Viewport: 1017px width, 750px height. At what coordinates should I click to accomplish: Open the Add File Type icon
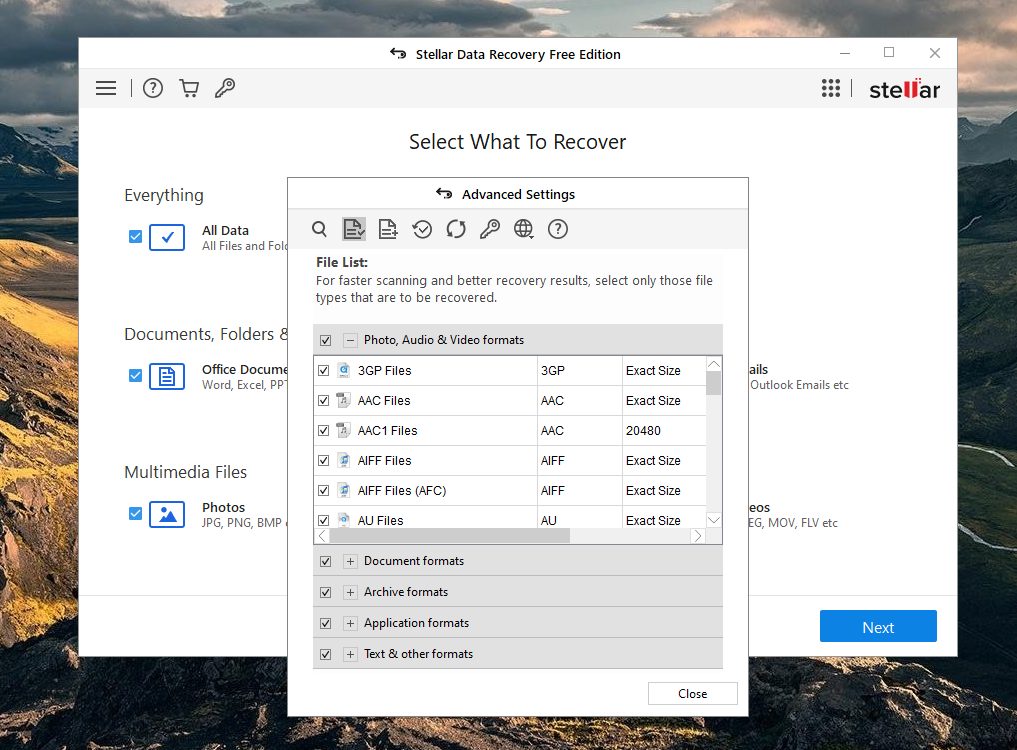click(388, 229)
